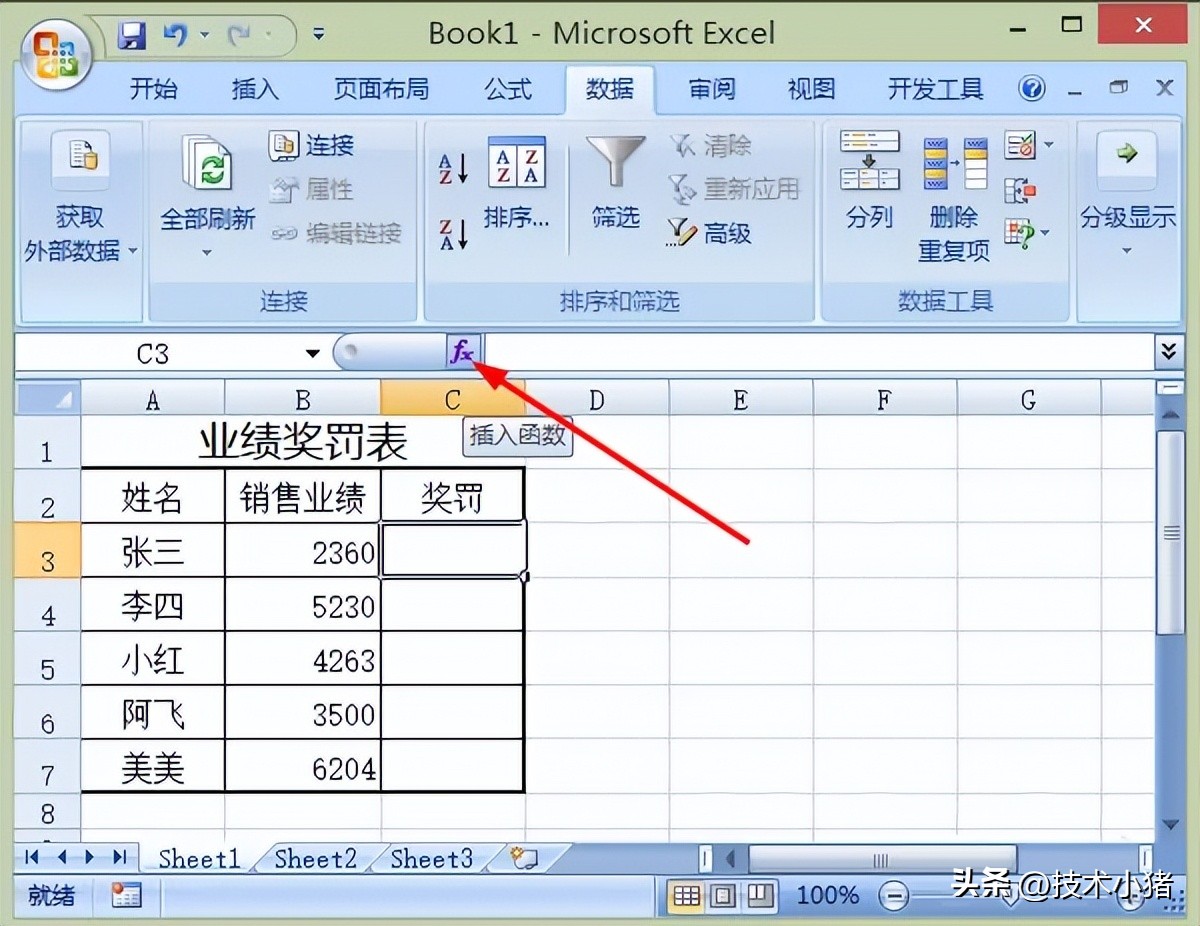Click the consolidate icon in 数据工具
The image size is (1200, 926).
(x=1020, y=190)
